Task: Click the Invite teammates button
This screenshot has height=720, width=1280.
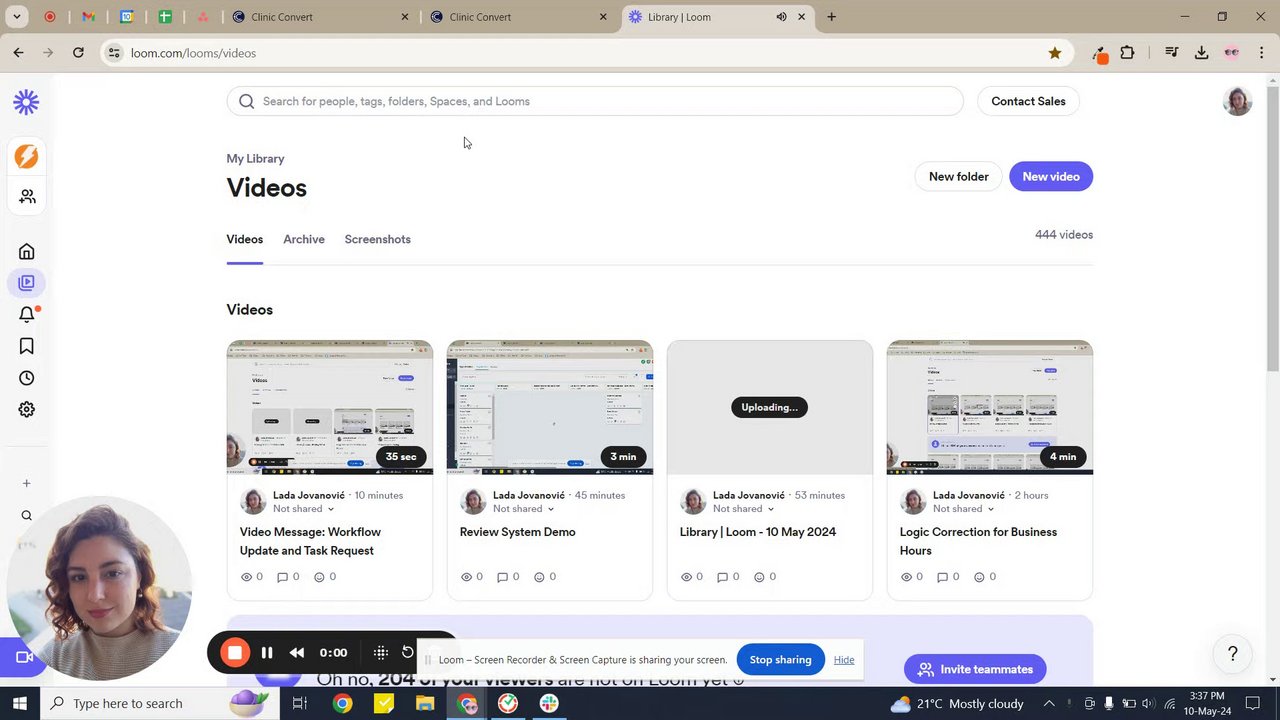Action: point(975,669)
